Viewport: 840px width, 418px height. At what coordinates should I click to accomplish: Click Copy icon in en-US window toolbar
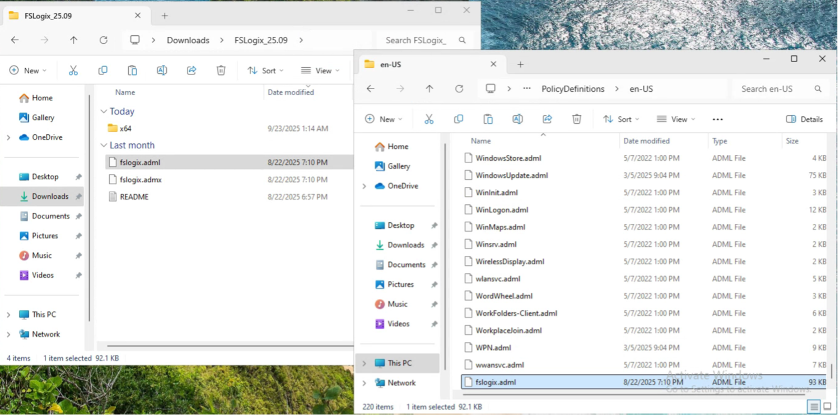coord(458,119)
